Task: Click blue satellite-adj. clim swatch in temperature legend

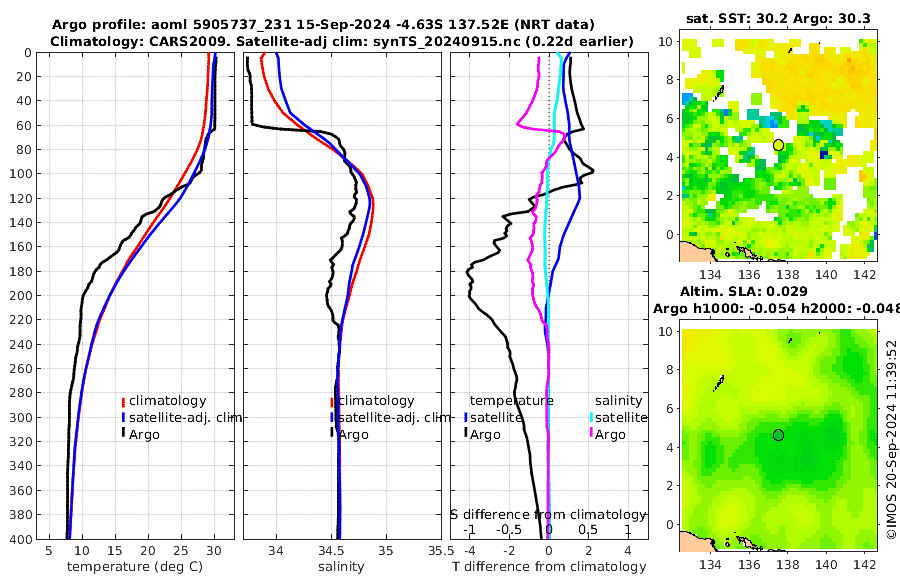Action: pyautogui.click(x=123, y=417)
